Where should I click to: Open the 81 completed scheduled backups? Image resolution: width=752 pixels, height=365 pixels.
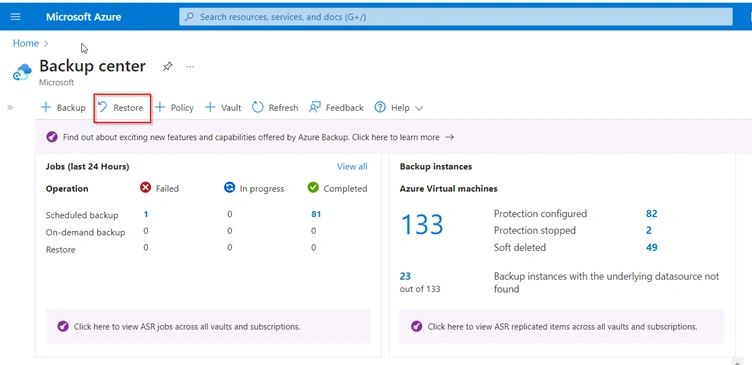(x=316, y=214)
